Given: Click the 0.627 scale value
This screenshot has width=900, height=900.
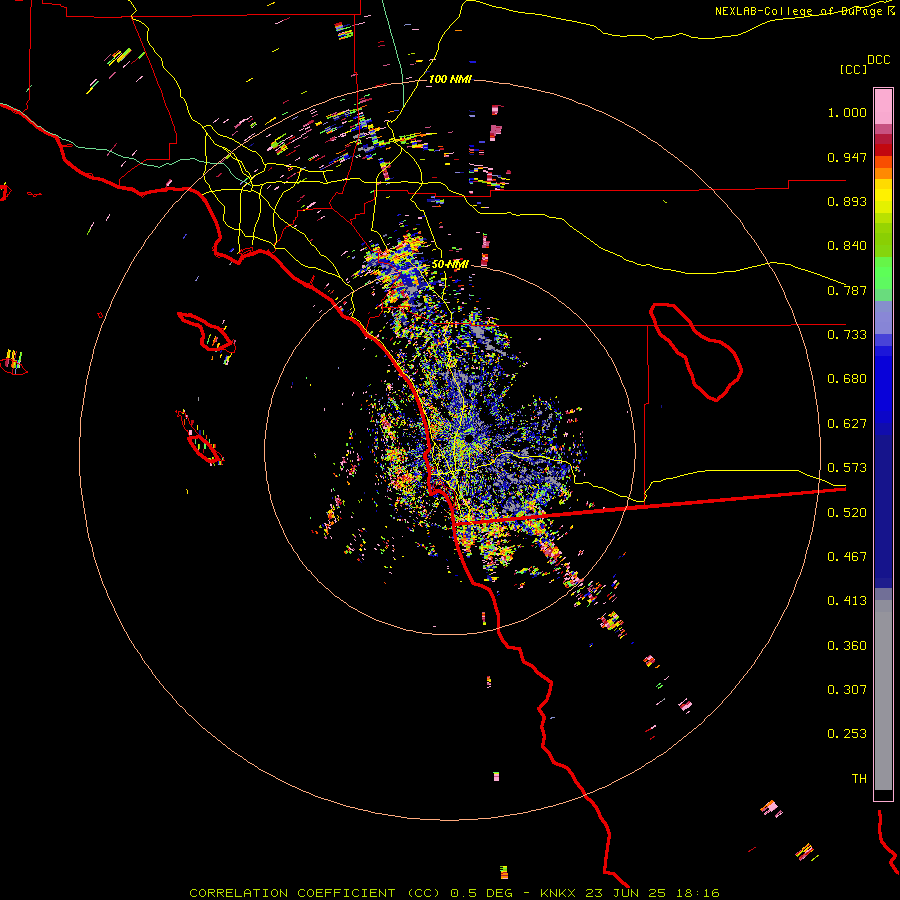Looking at the screenshot, I should [847, 424].
